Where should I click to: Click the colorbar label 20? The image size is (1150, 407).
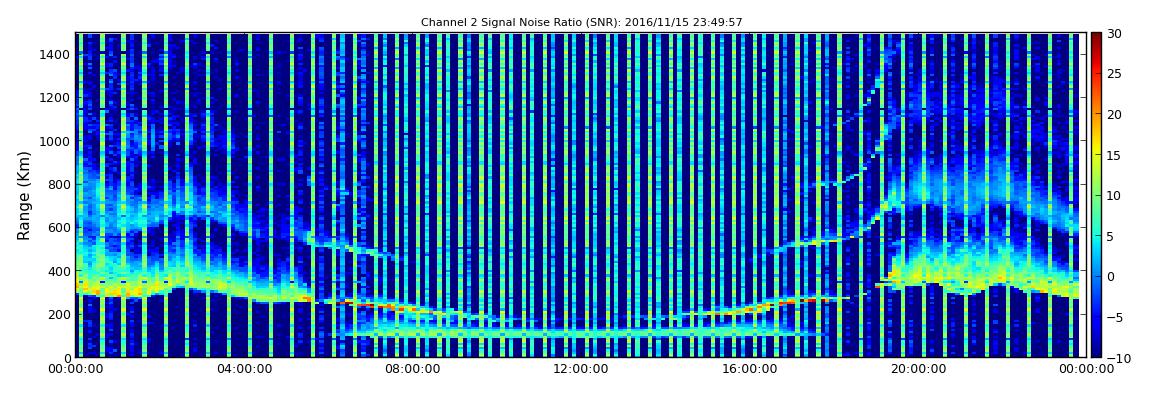pos(1115,114)
